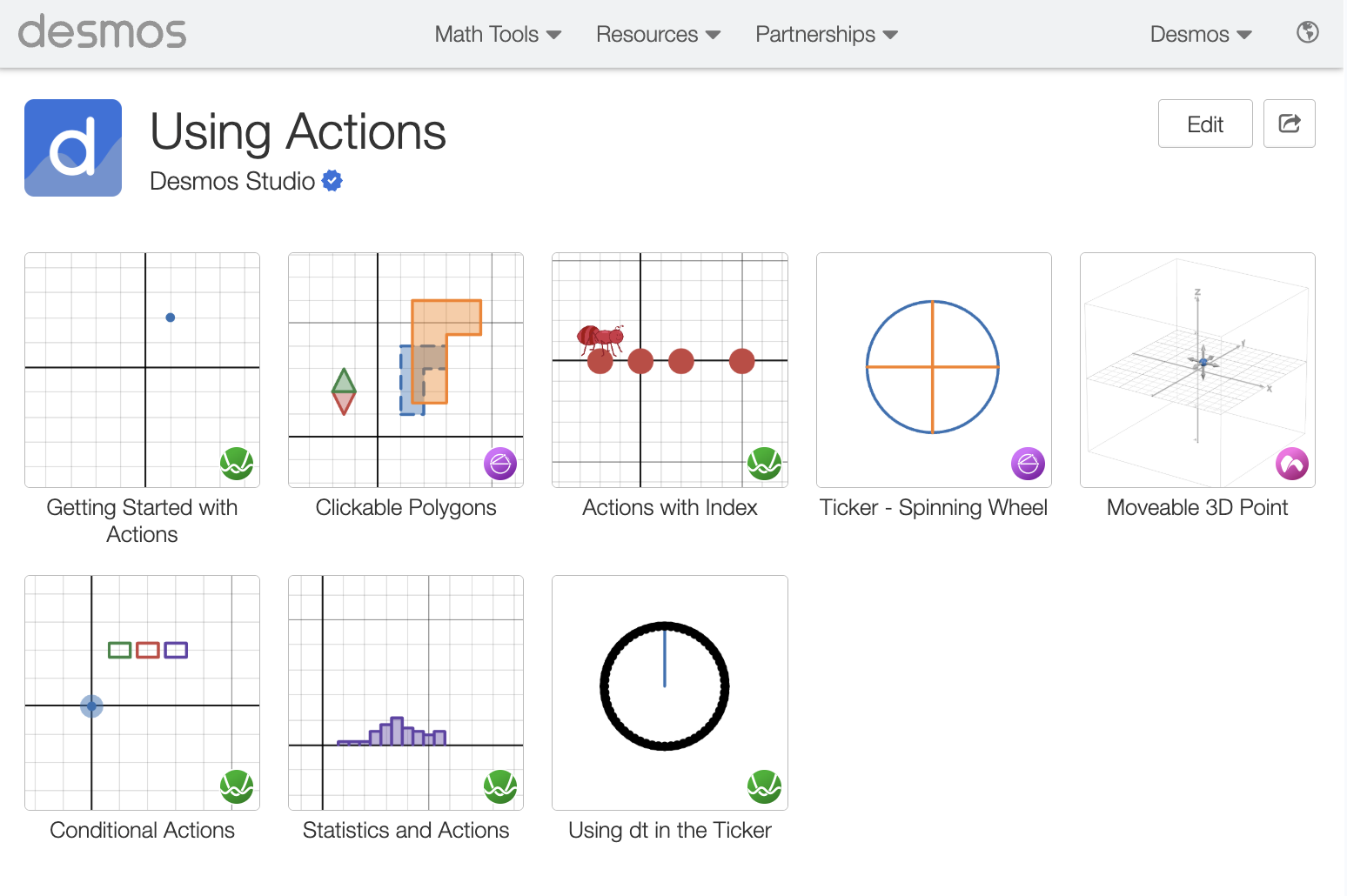Viewport: 1347px width, 896px height.
Task: Expand the Math Tools dropdown
Action: (498, 34)
